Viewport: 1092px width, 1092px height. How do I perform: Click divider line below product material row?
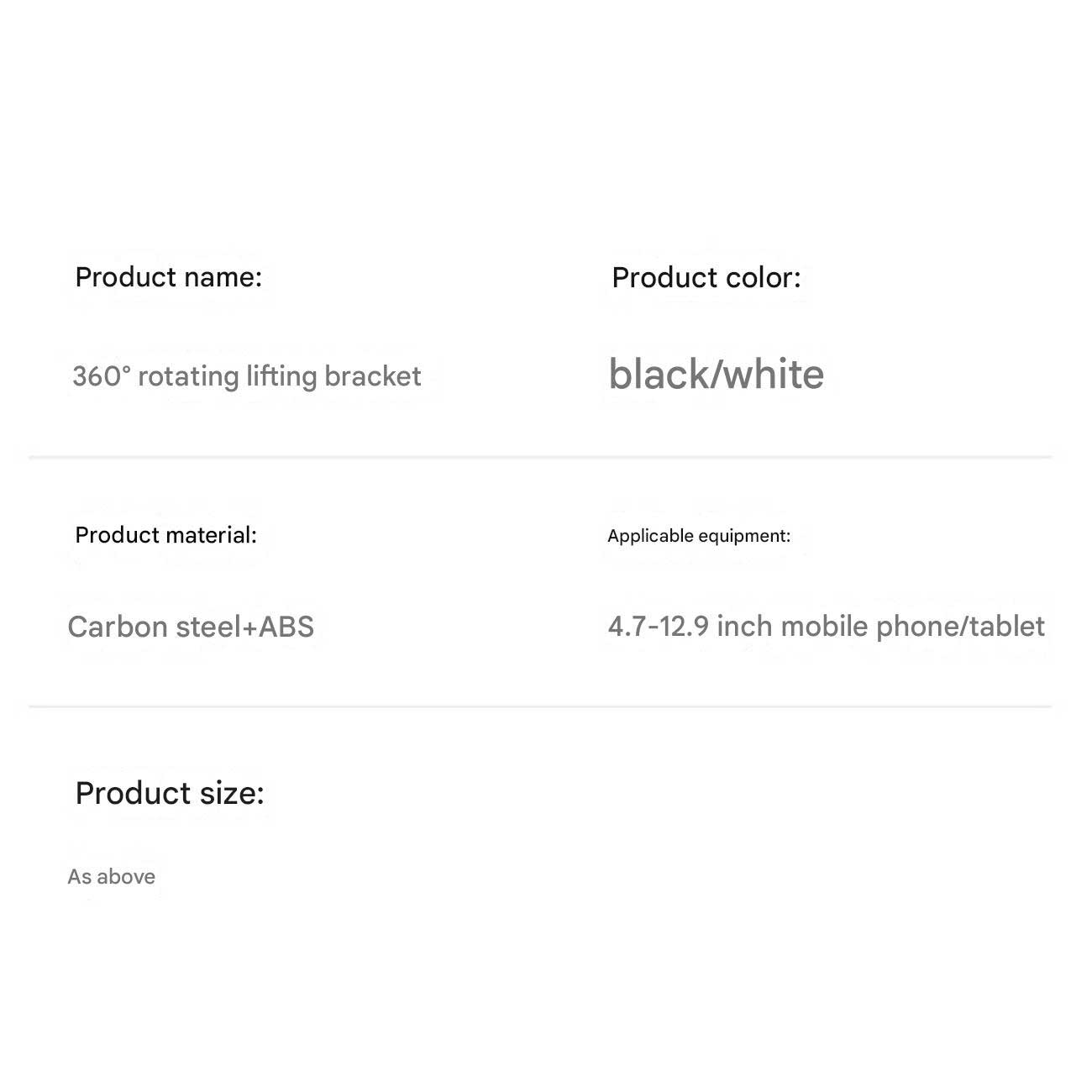[x=540, y=706]
